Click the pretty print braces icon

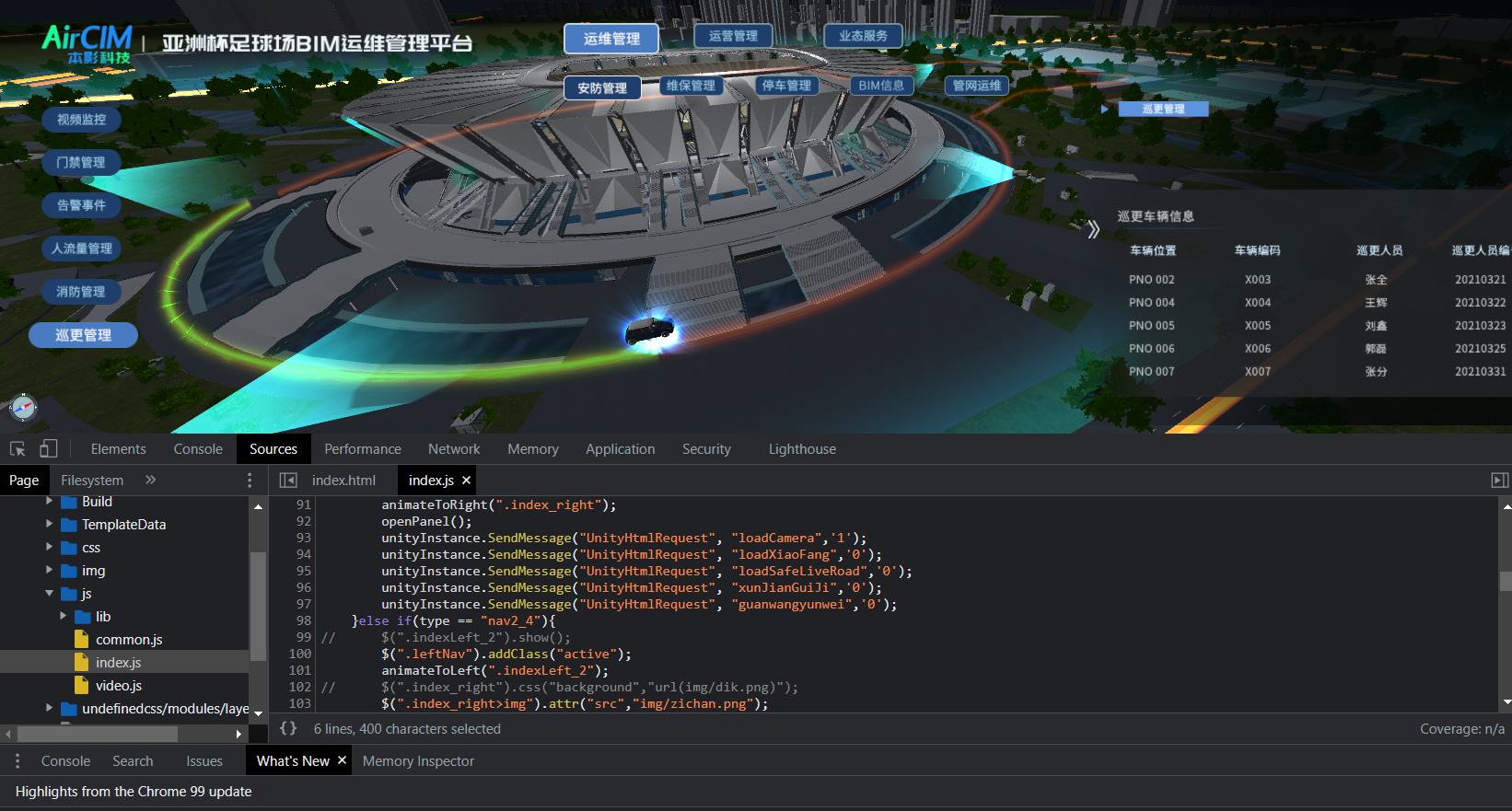[288, 728]
